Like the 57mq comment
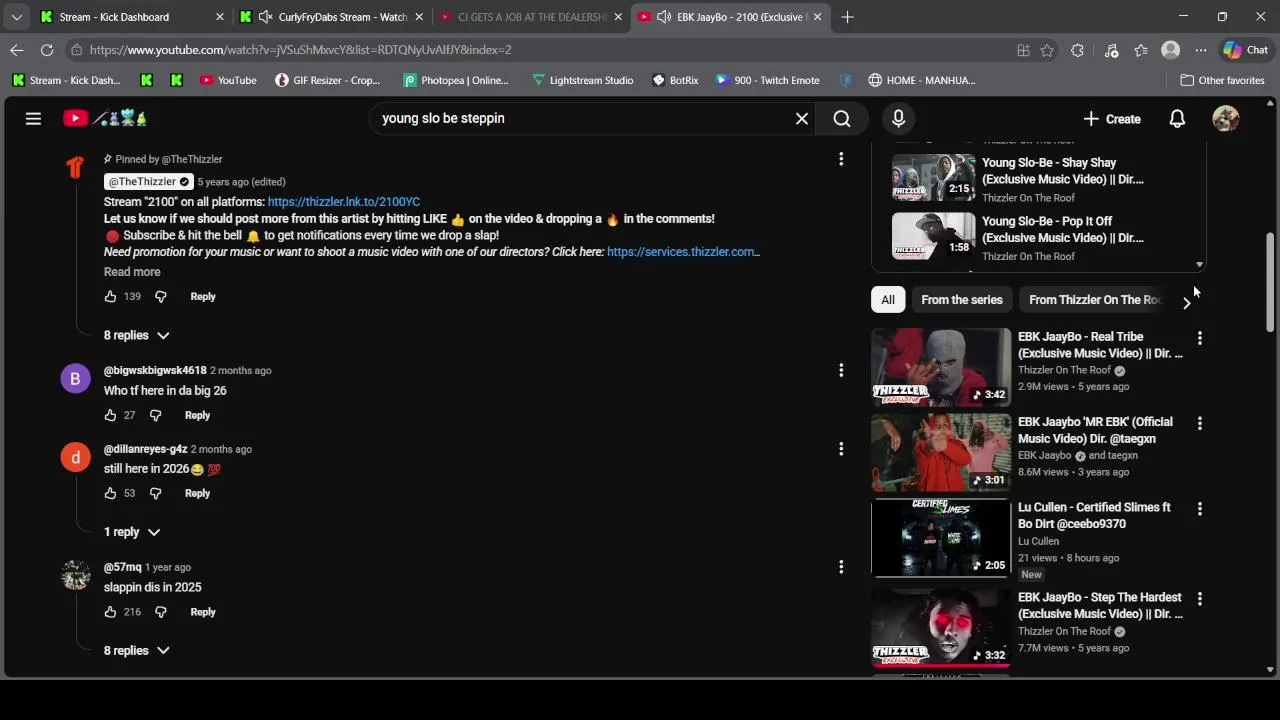This screenshot has height=720, width=1280. (110, 612)
